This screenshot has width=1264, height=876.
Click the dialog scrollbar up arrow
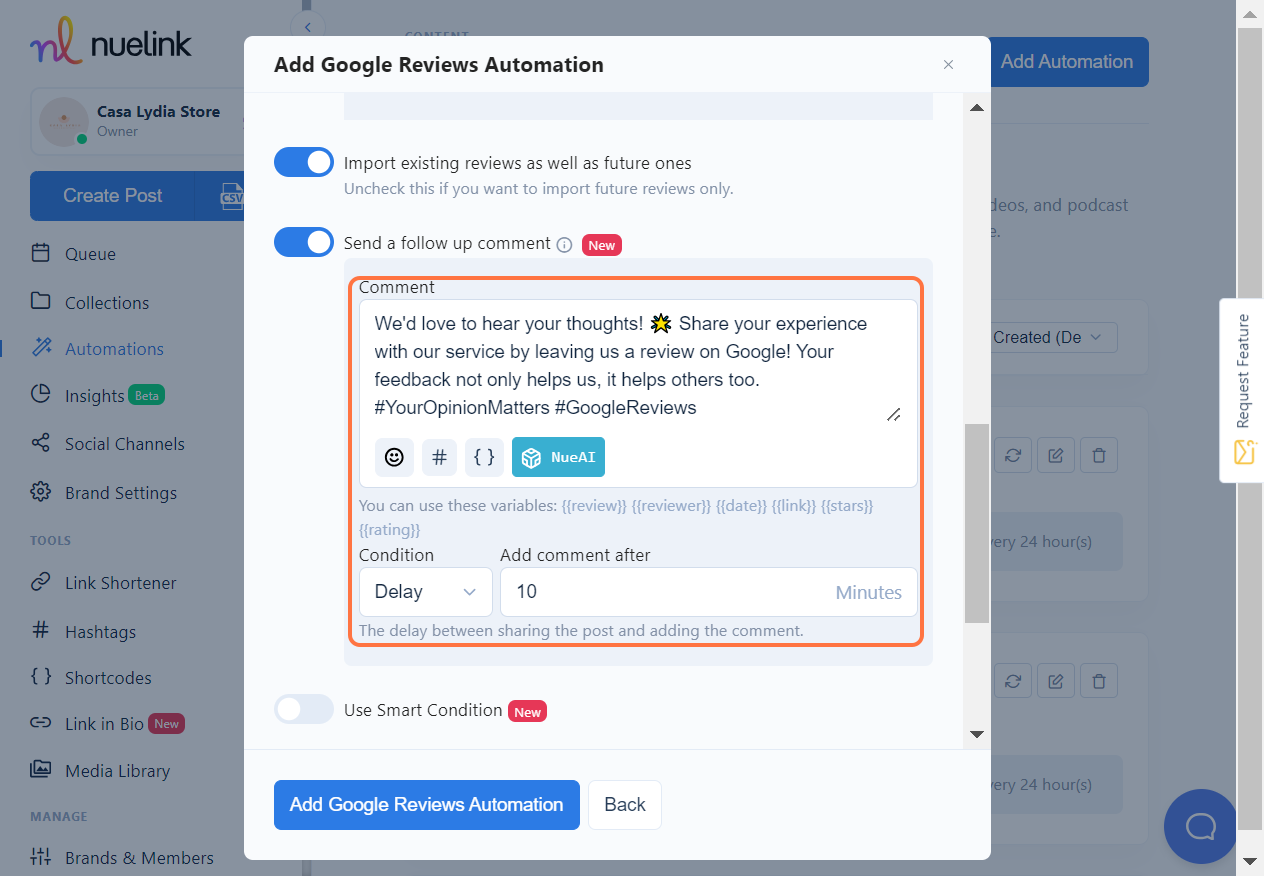(977, 107)
